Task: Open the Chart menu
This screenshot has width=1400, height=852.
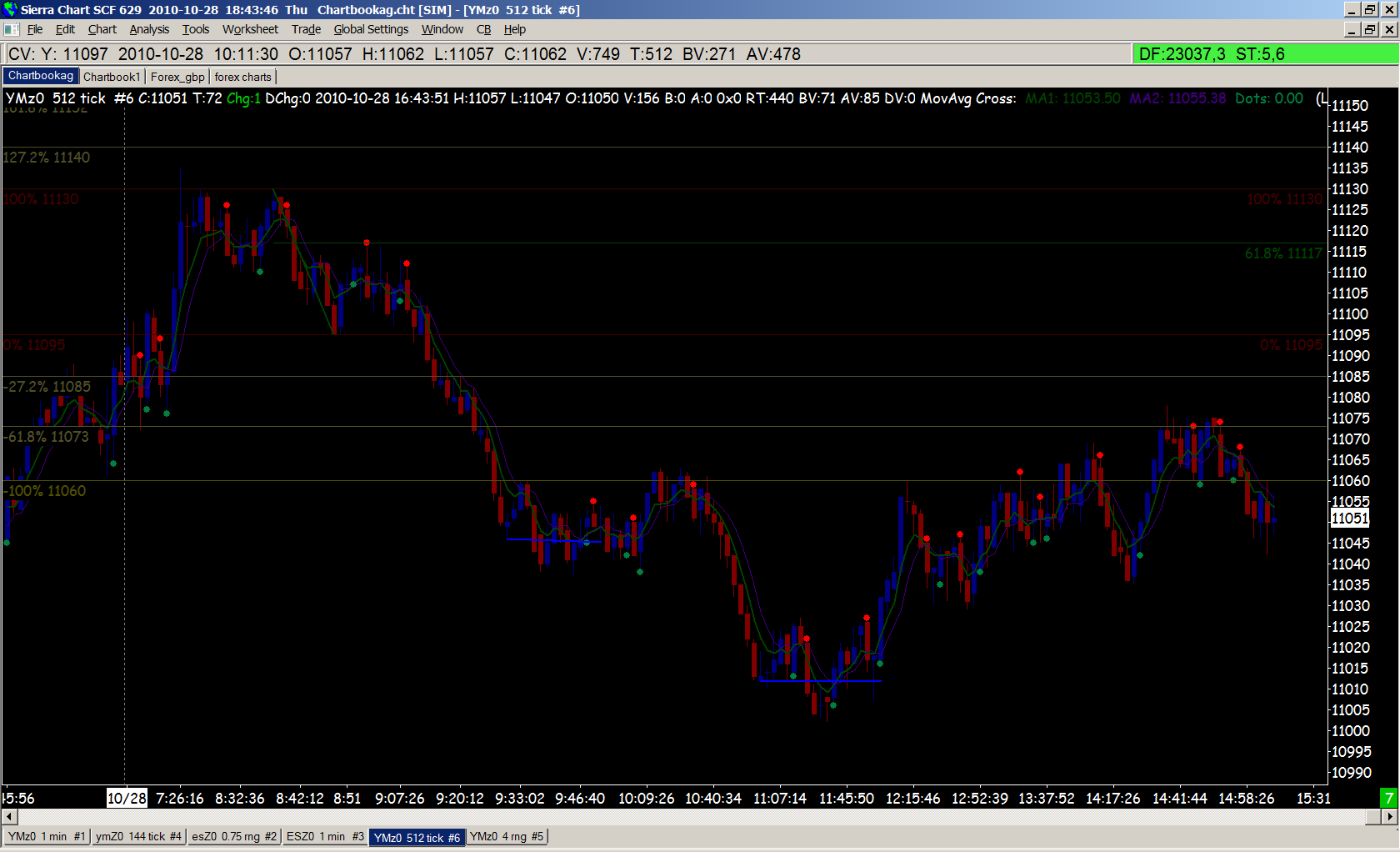Action: [x=102, y=29]
